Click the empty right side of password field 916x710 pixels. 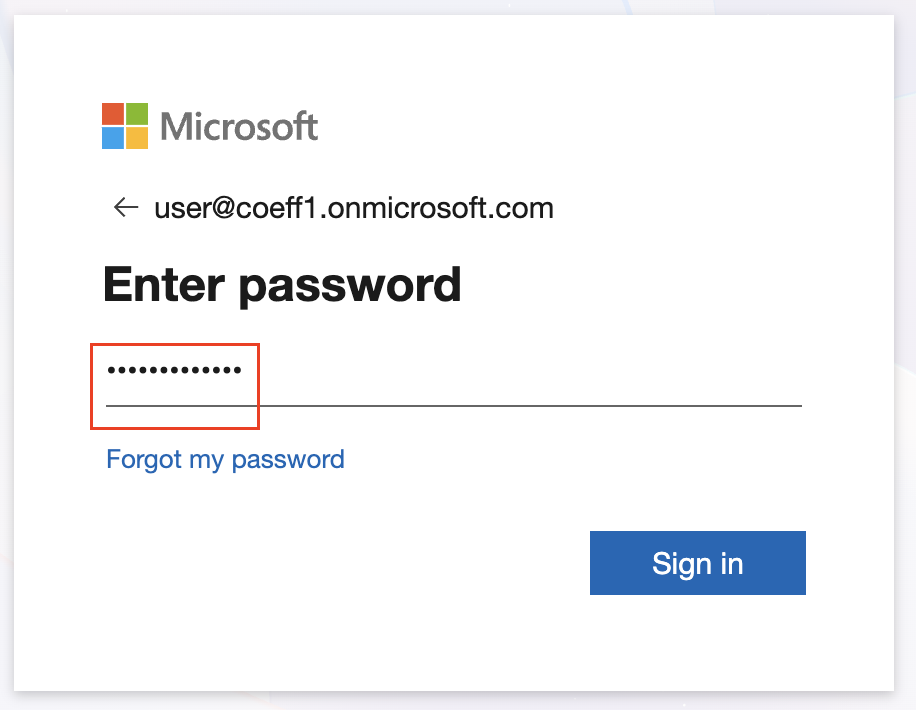click(x=600, y=375)
